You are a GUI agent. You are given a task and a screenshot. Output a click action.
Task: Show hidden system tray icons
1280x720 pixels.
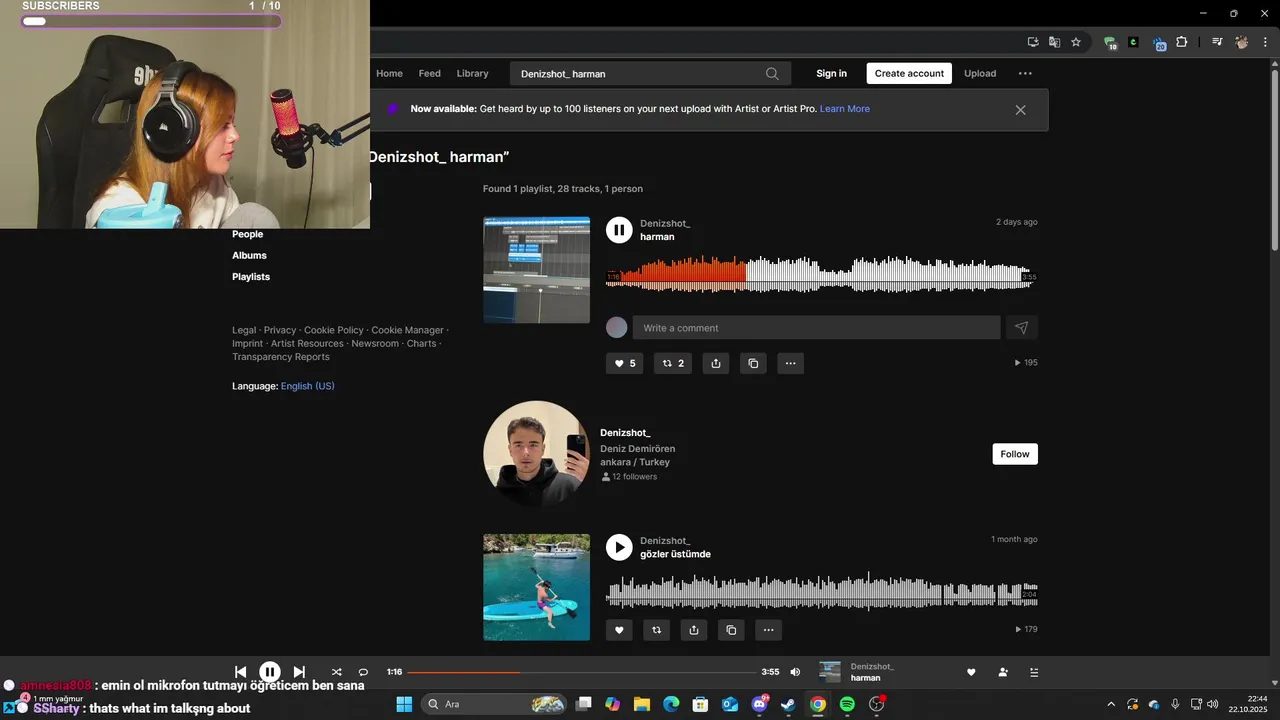[x=1110, y=704]
